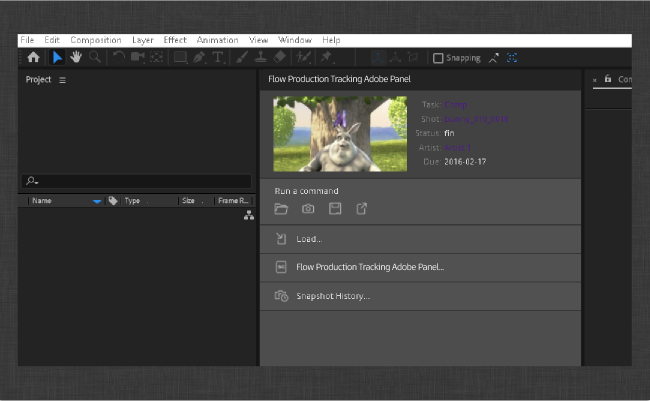Toggle the lock icon on Composition panel
The image size is (650, 401).
(608, 79)
